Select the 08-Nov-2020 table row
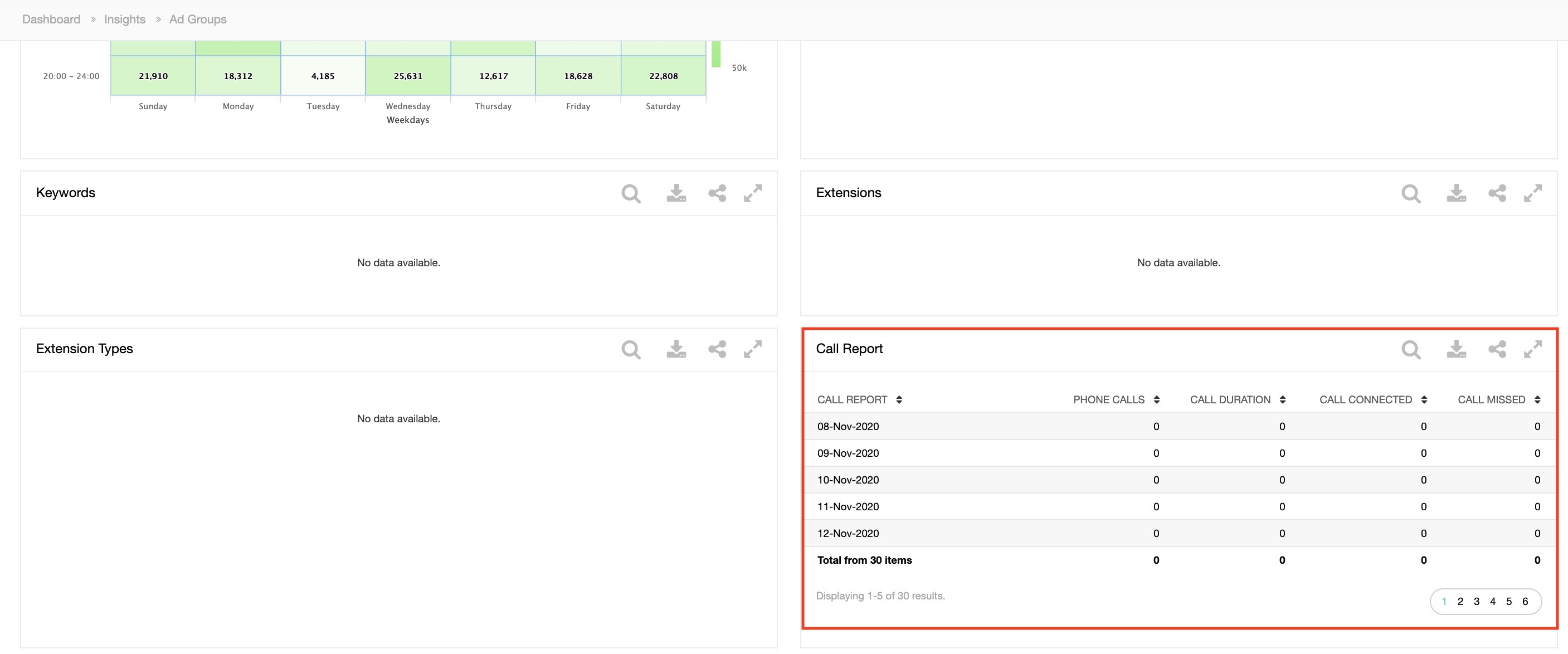This screenshot has width=1568, height=654. [x=848, y=427]
